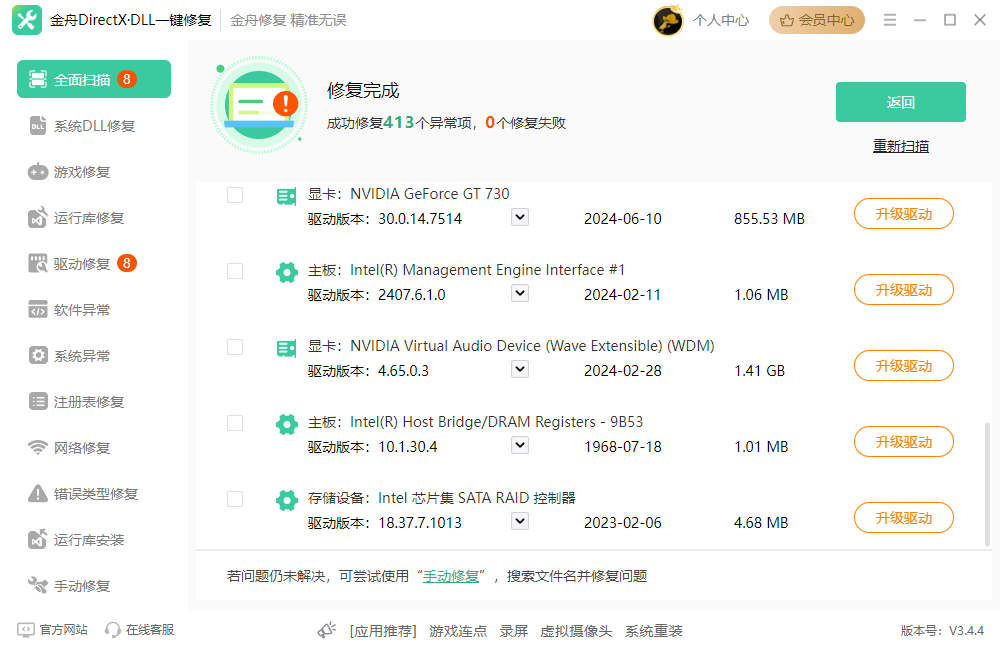Viewport: 1000px width, 650px height.
Task: Click the repair completion status illustration
Action: (x=258, y=104)
